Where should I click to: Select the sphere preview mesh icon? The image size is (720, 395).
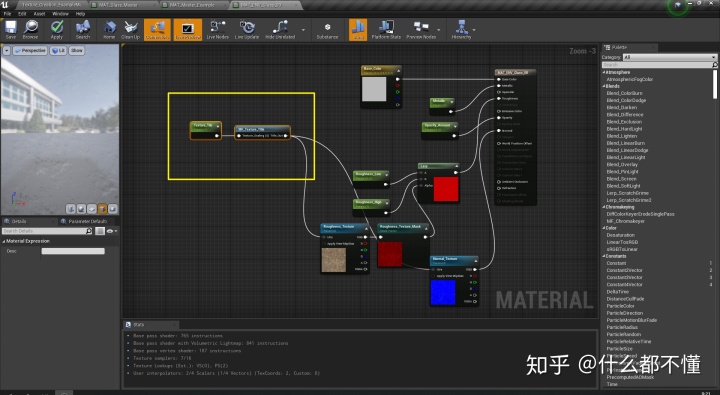81,209
